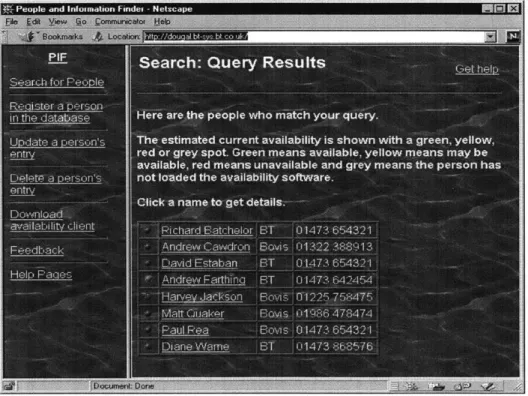Open Richard Batchelor's details
528x396 pixels.
pyautogui.click(x=207, y=230)
